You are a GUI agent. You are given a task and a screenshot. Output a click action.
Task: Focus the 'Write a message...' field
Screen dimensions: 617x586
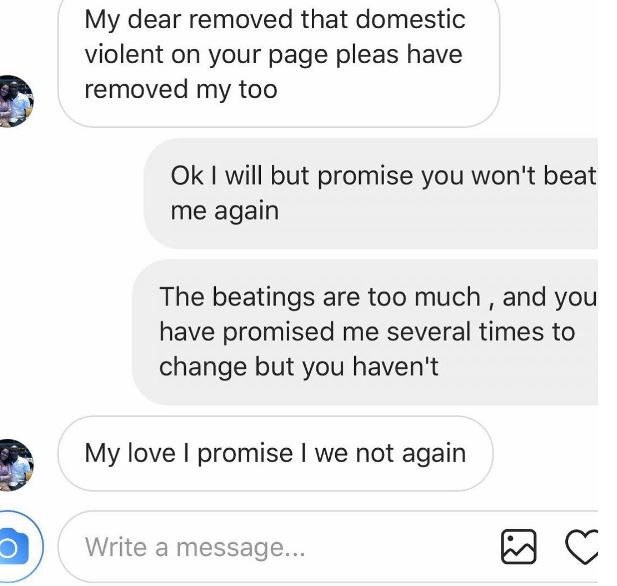coord(277,547)
